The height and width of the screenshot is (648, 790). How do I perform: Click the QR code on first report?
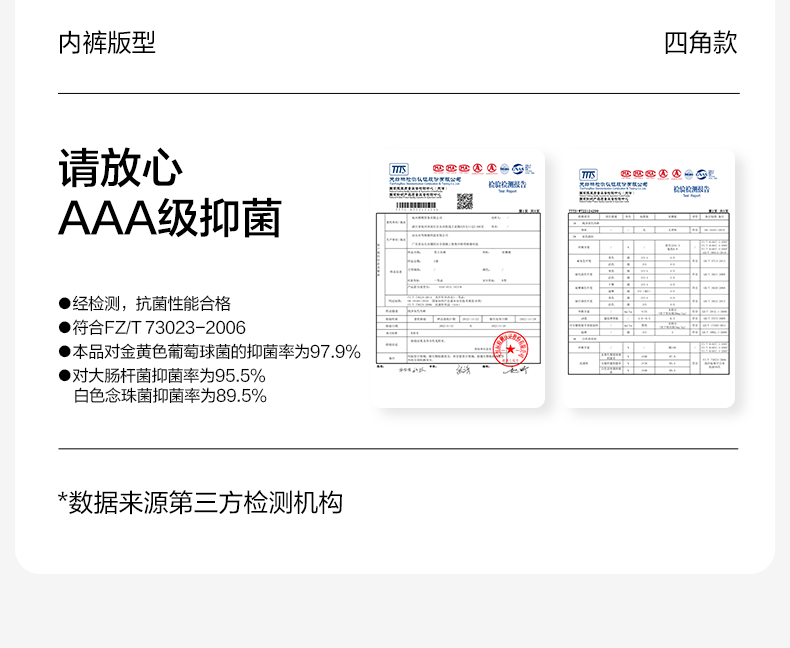click(x=465, y=201)
